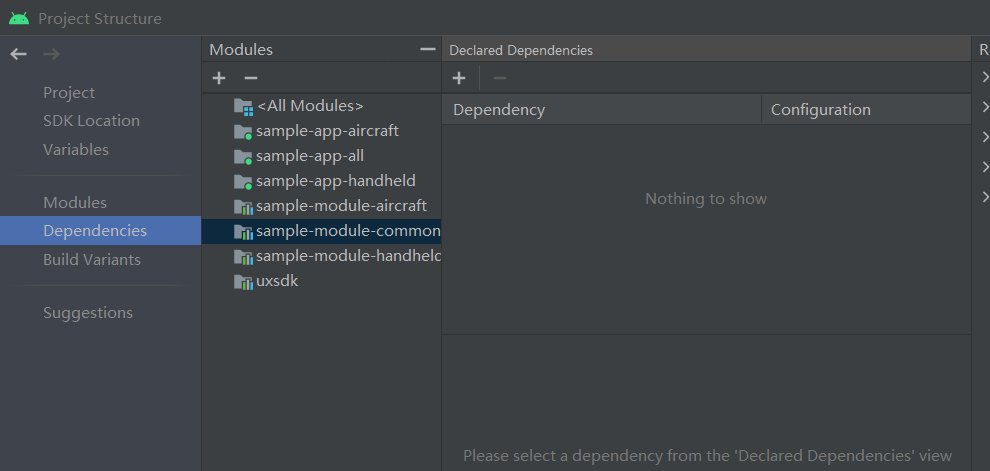Select the sample-app-all module
Viewport: 990px width, 471px height.
point(309,155)
